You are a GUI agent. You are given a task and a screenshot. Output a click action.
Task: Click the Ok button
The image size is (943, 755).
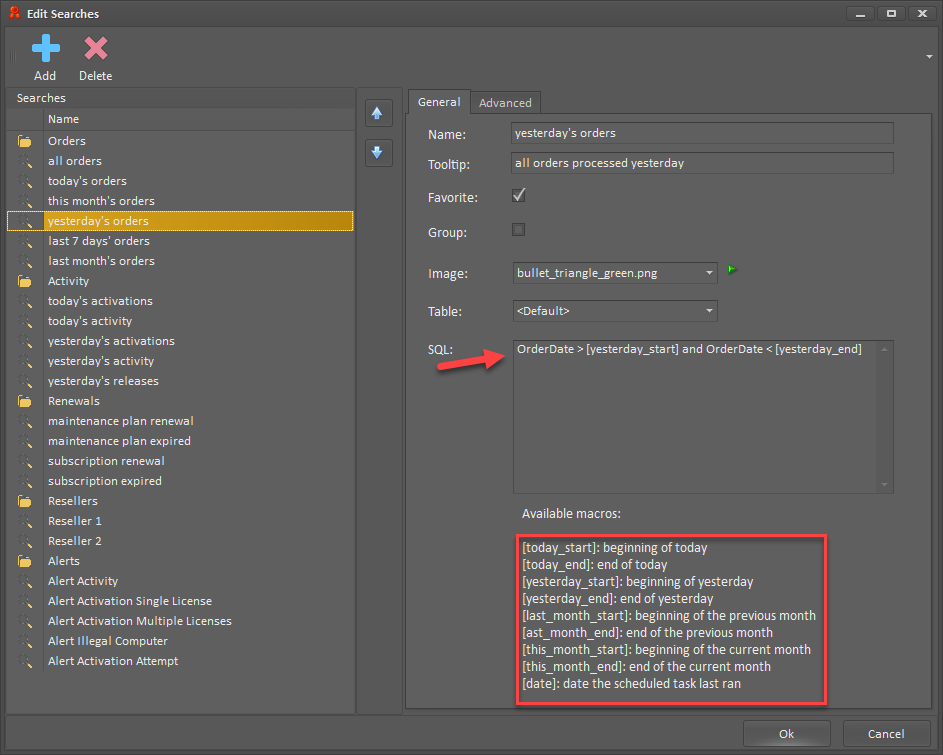tap(787, 733)
